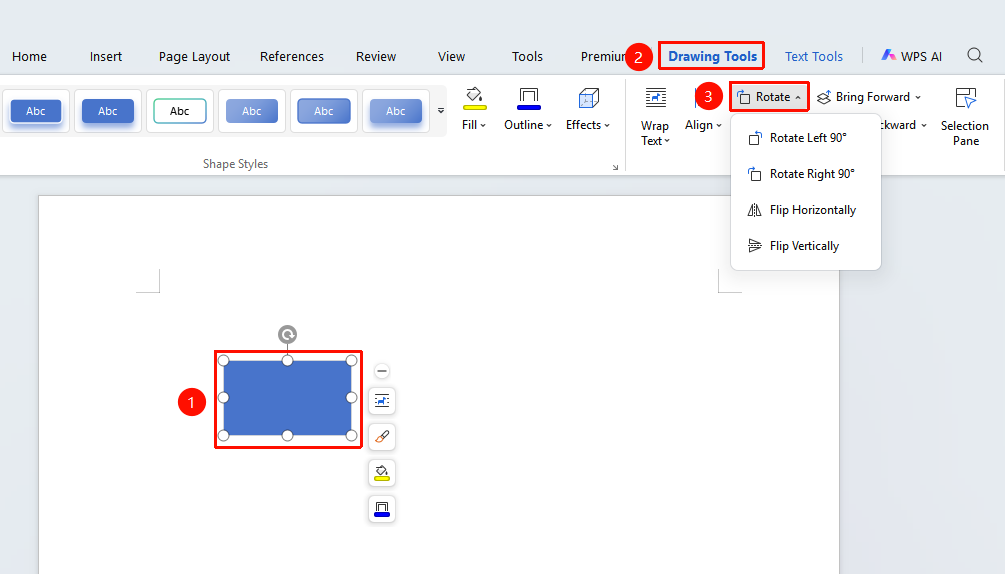The image size is (1005, 574).
Task: Open the Bring Forward dropdown arrow
Action: tap(918, 97)
